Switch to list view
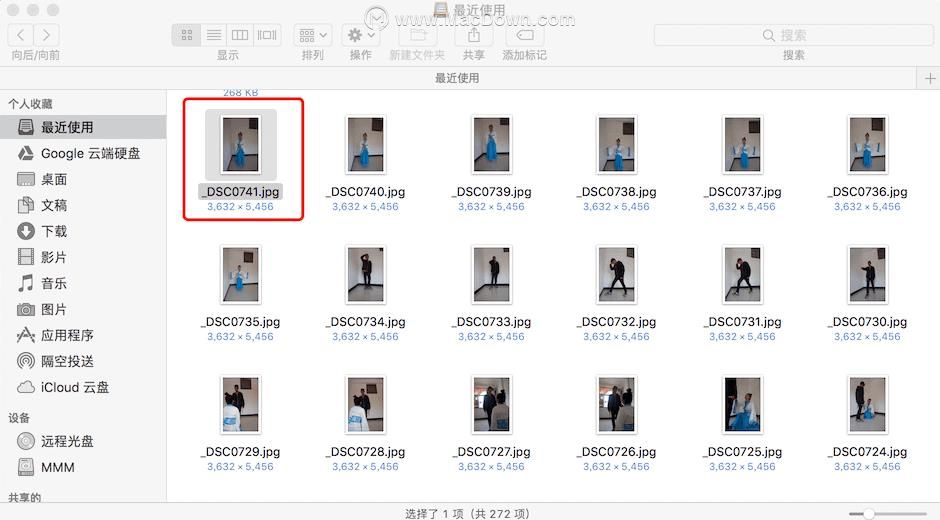The height and width of the screenshot is (520, 940). pos(213,35)
